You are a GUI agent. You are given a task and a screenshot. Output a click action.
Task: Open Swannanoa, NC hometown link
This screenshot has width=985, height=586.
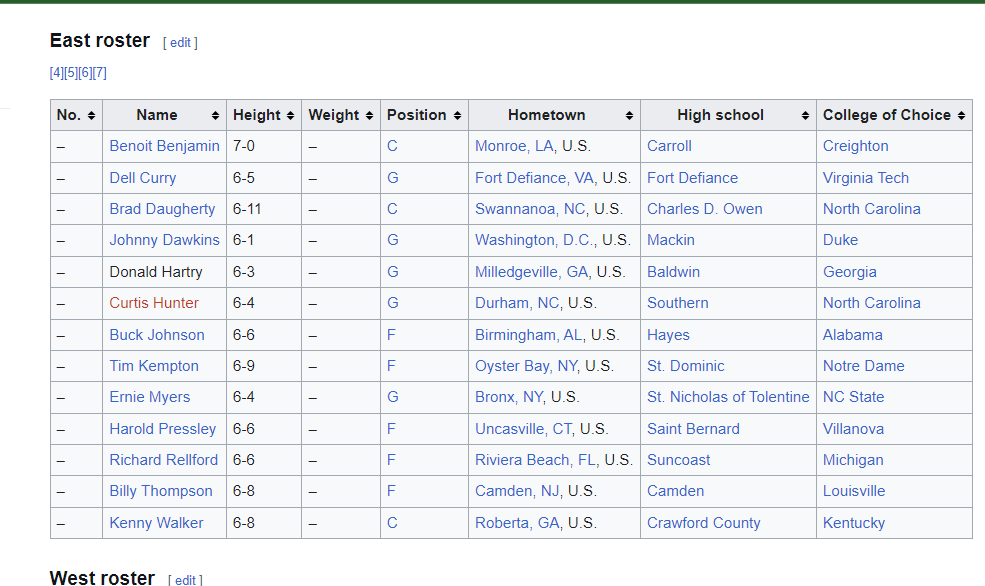pos(530,209)
